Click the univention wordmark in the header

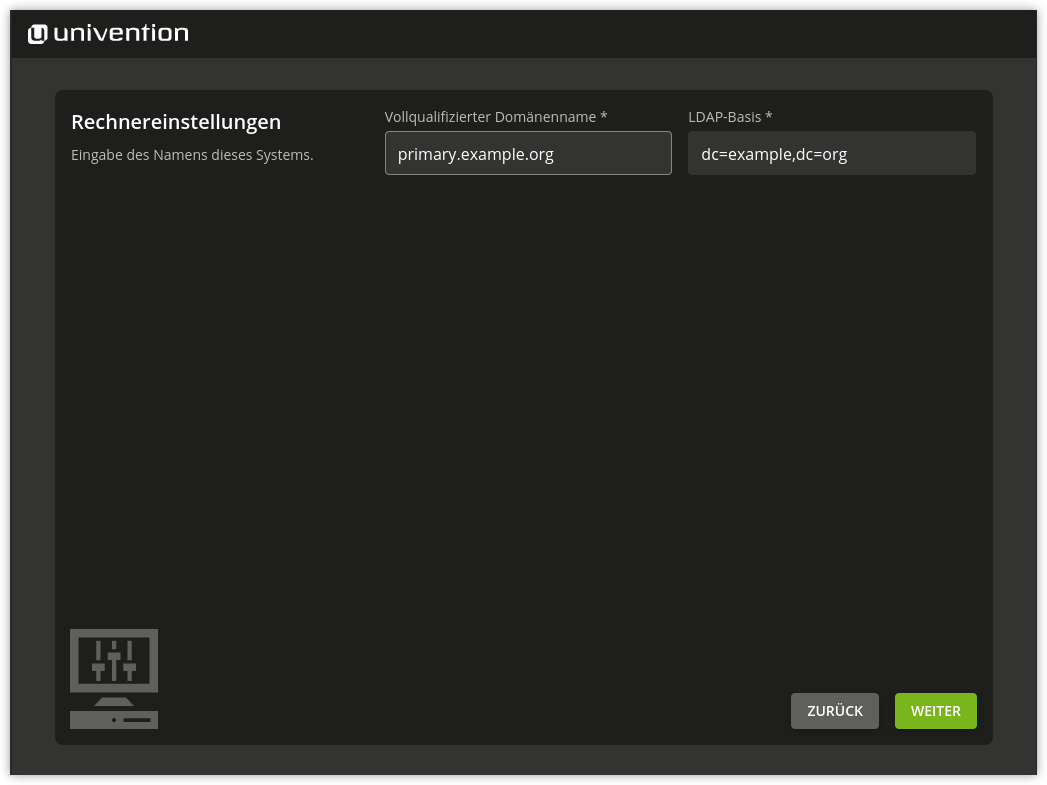click(x=120, y=32)
